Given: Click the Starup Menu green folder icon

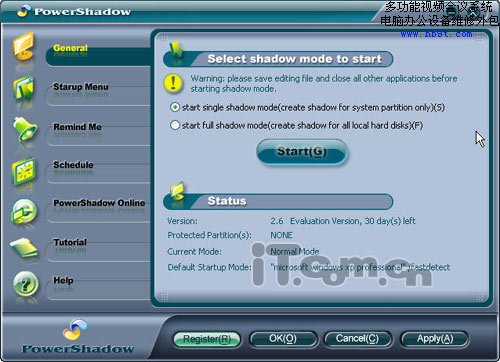Looking at the screenshot, I should click(x=23, y=88).
